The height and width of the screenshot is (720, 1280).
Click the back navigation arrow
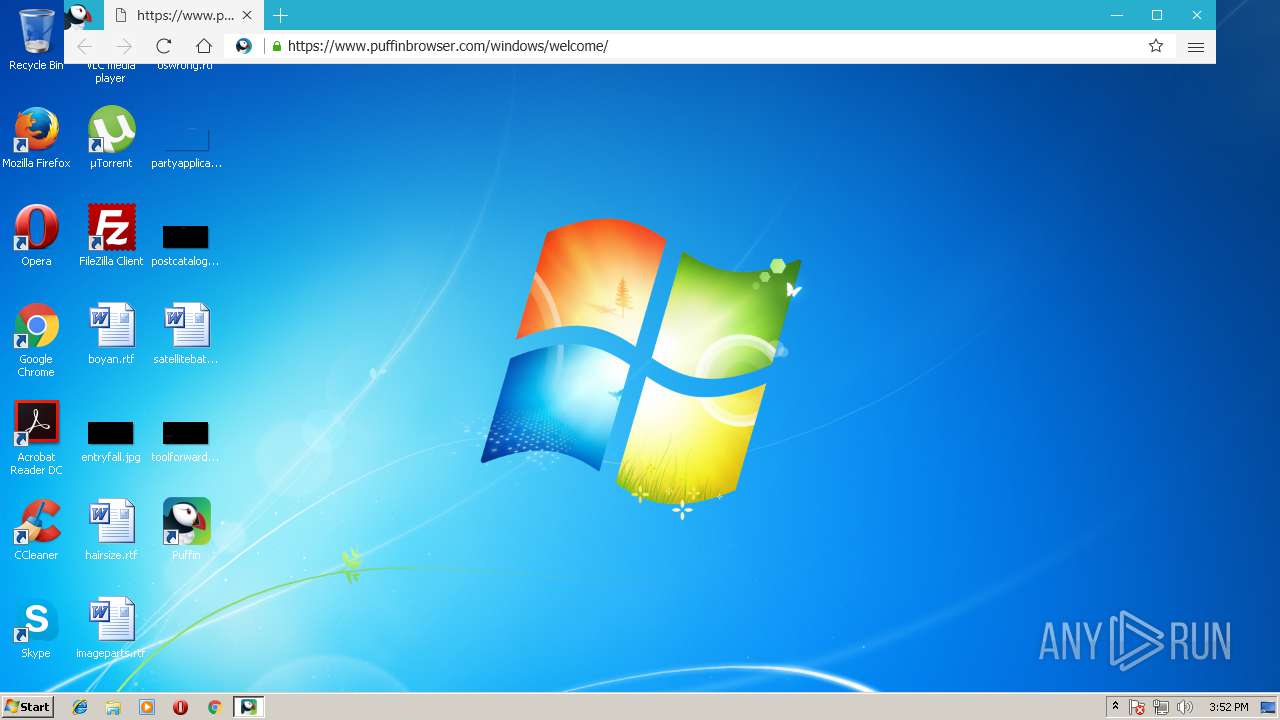coord(84,46)
